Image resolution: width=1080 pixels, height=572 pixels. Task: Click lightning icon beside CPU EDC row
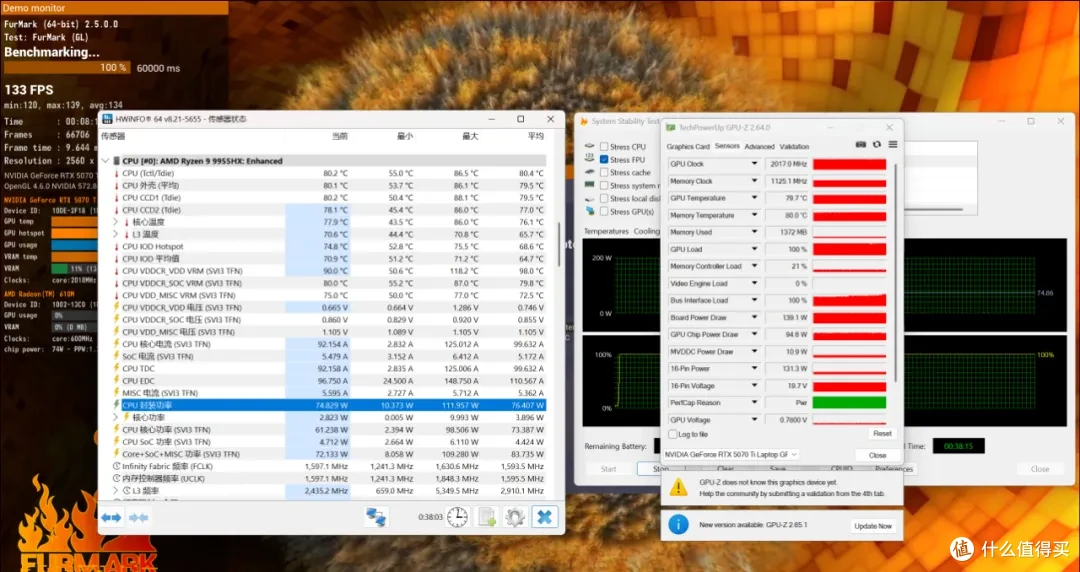click(x=116, y=380)
